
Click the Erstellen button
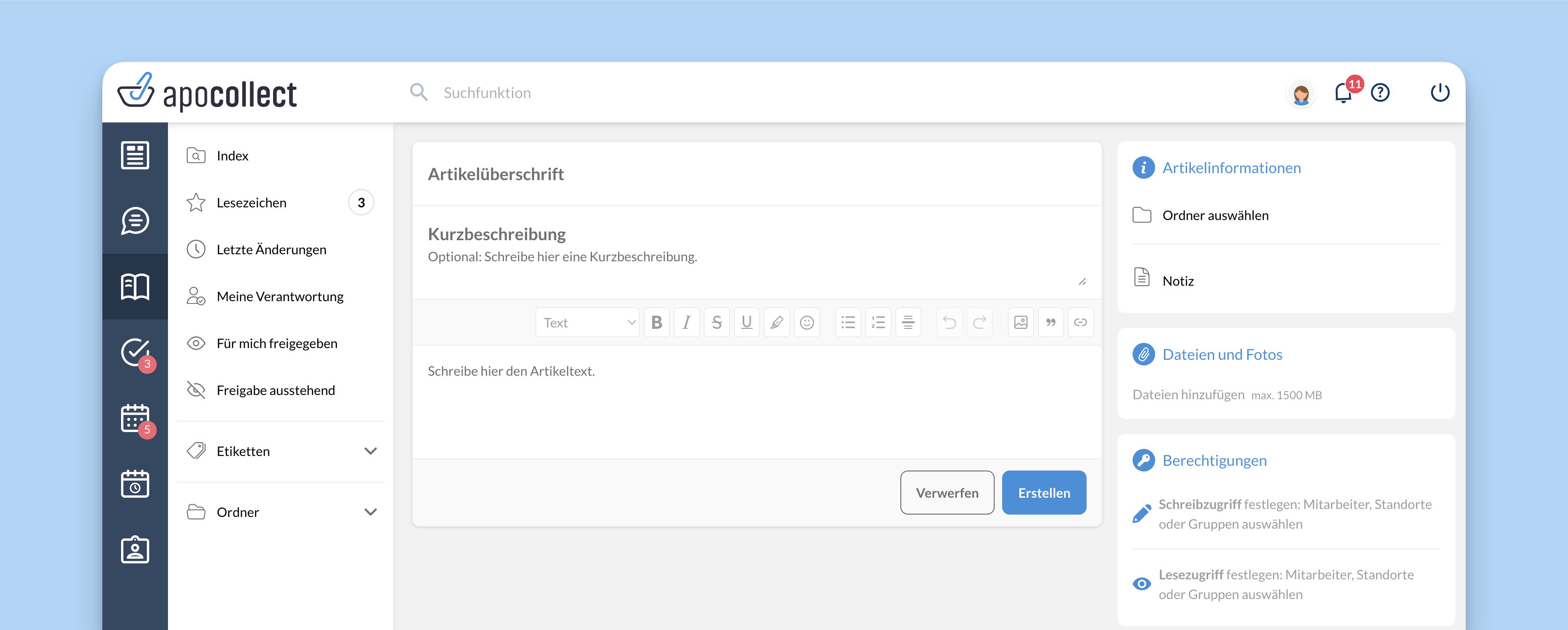point(1043,493)
